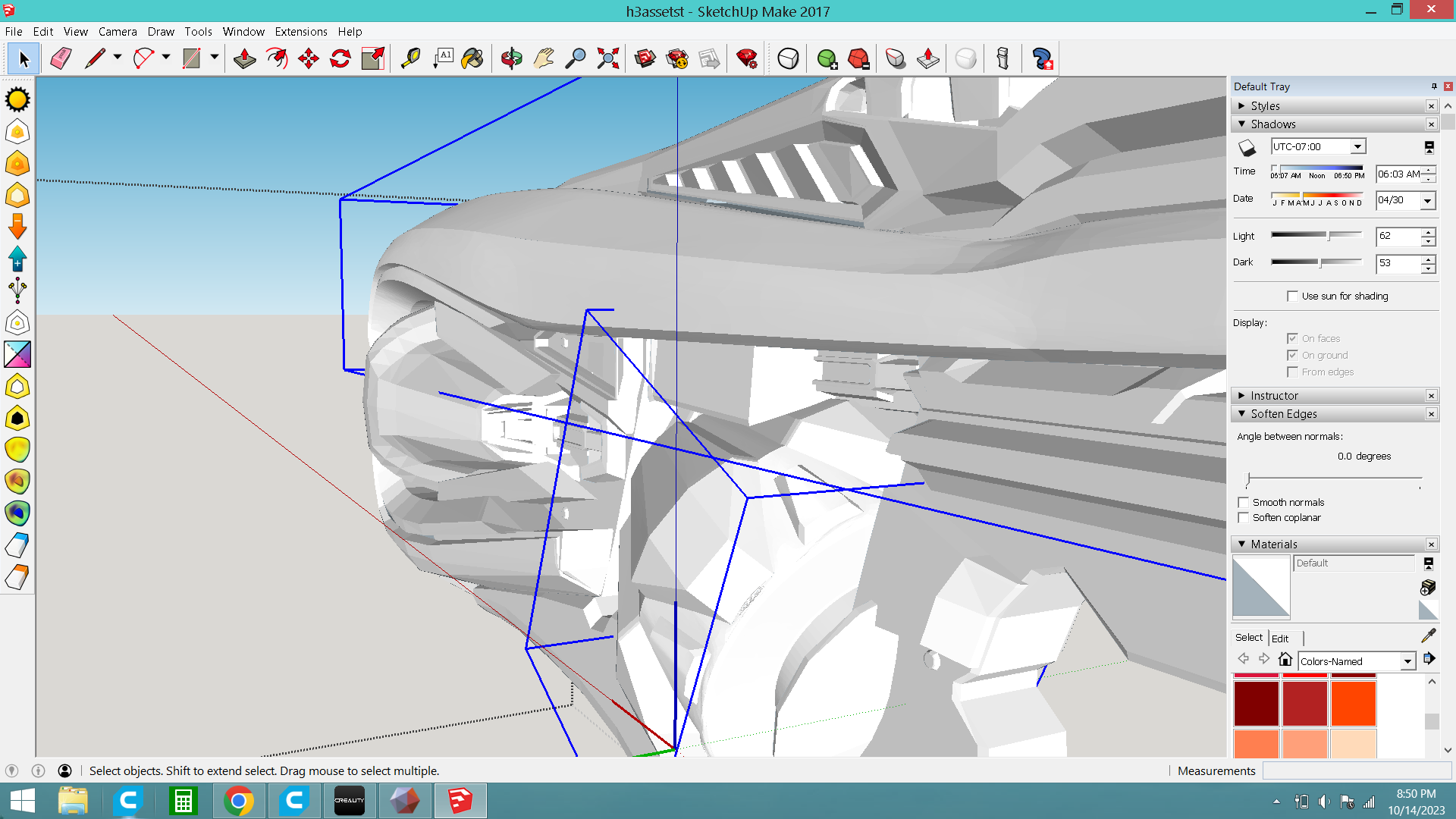Enable Use sun for shading

[1292, 296]
